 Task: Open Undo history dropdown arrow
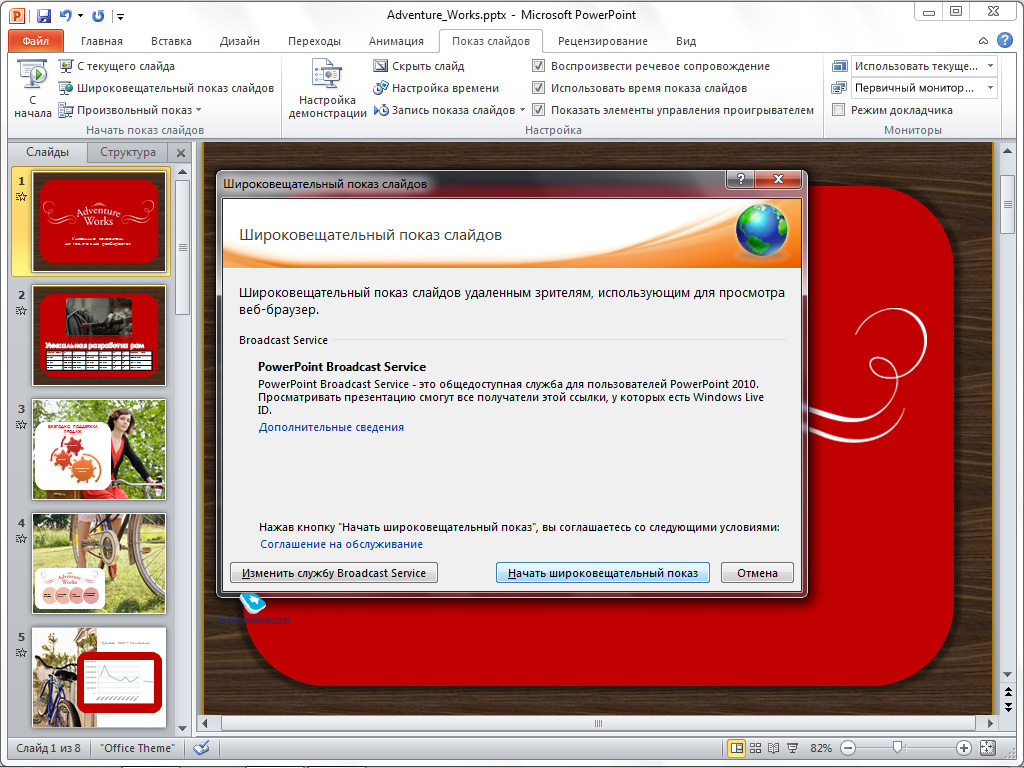tap(80, 15)
